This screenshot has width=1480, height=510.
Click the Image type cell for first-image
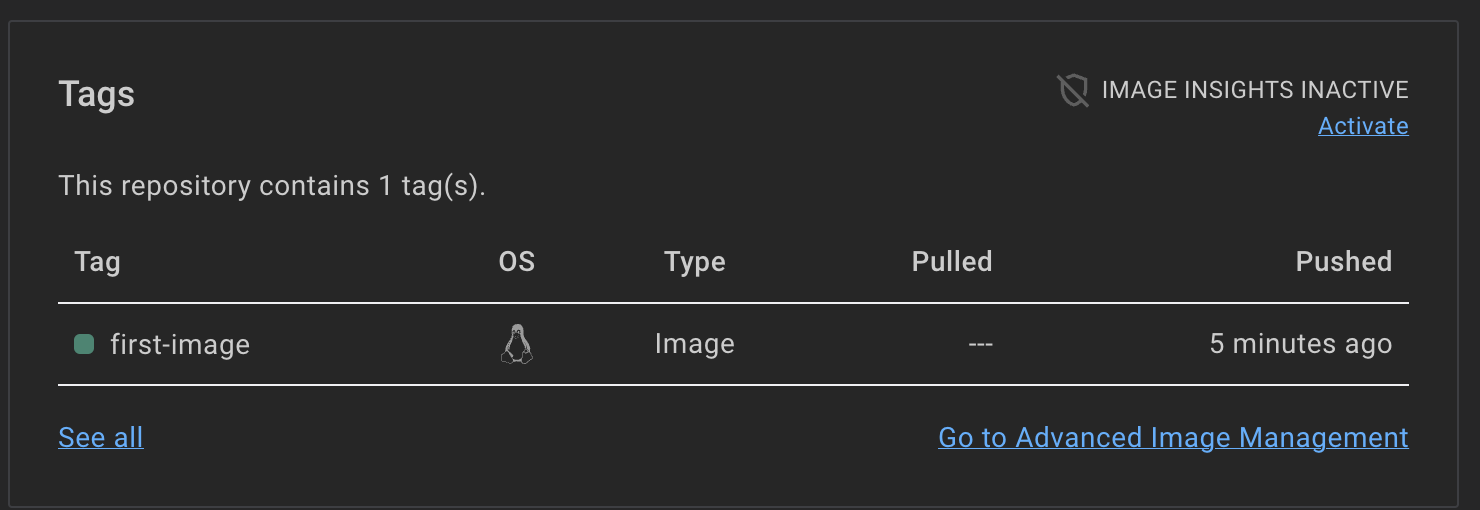[694, 344]
